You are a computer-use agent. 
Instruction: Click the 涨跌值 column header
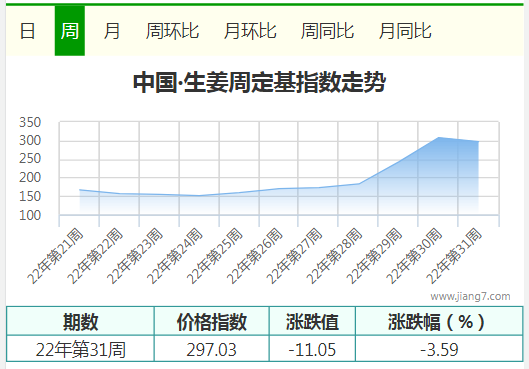(x=312, y=321)
